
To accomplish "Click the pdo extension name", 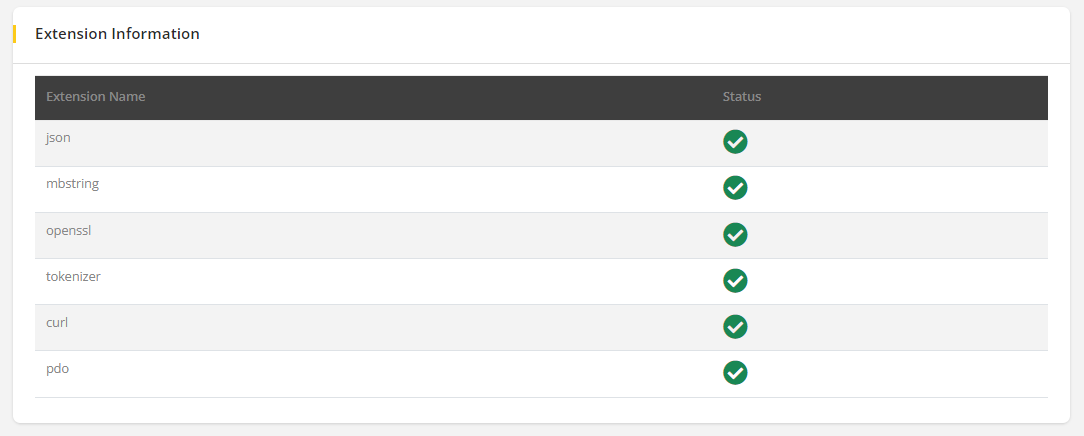I will pos(57,368).
